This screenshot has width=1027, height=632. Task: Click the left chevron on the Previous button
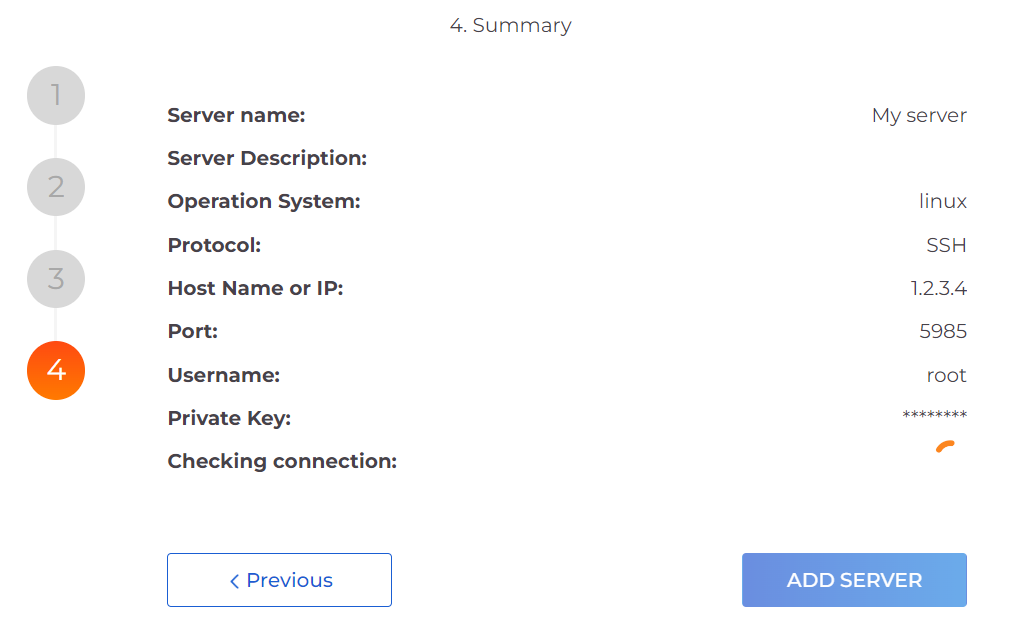point(234,581)
